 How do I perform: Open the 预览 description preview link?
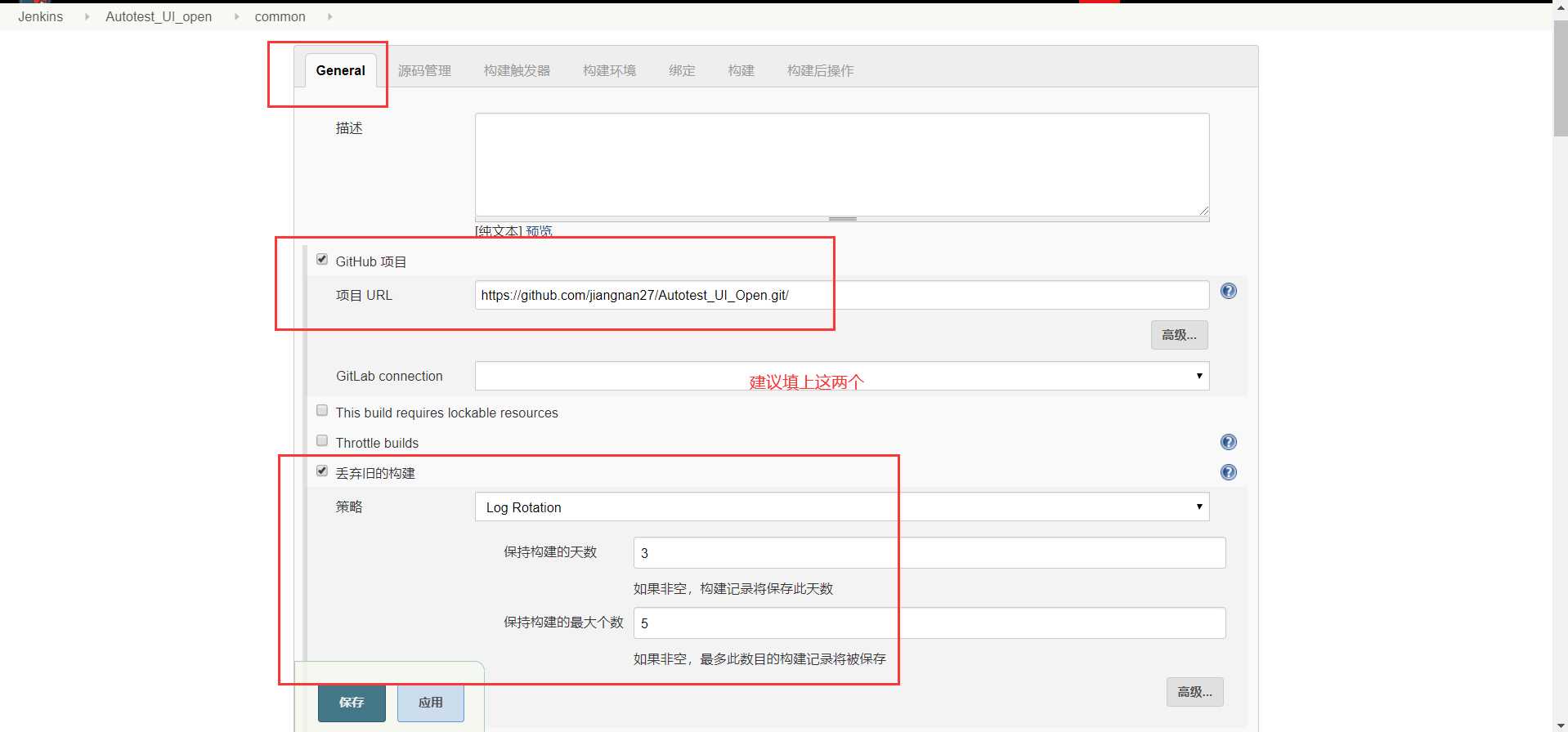point(539,231)
